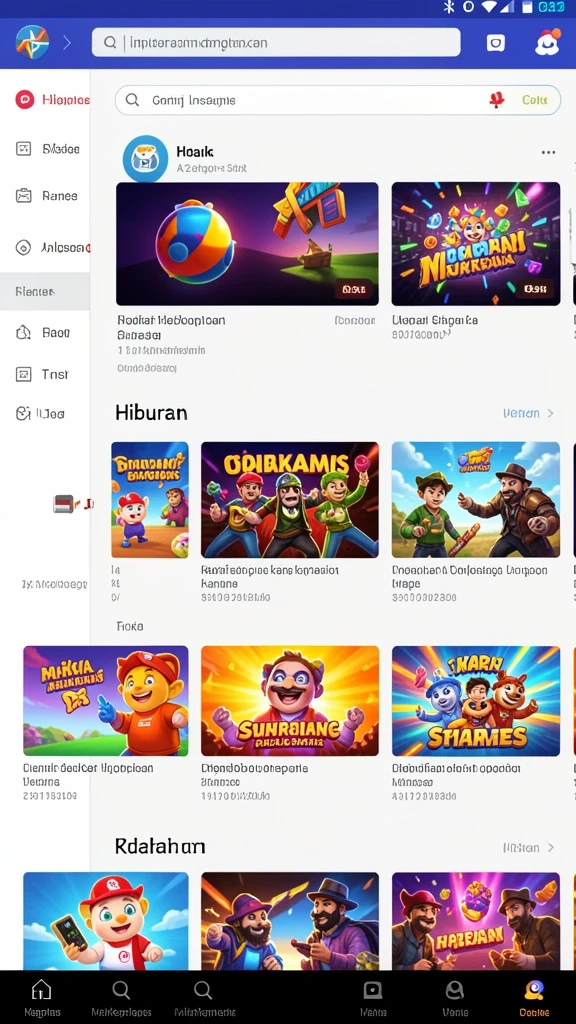Screen dimensions: 576x1024
Task: Expand Rdalahan section via the gray chevron link
Action: tap(528, 848)
